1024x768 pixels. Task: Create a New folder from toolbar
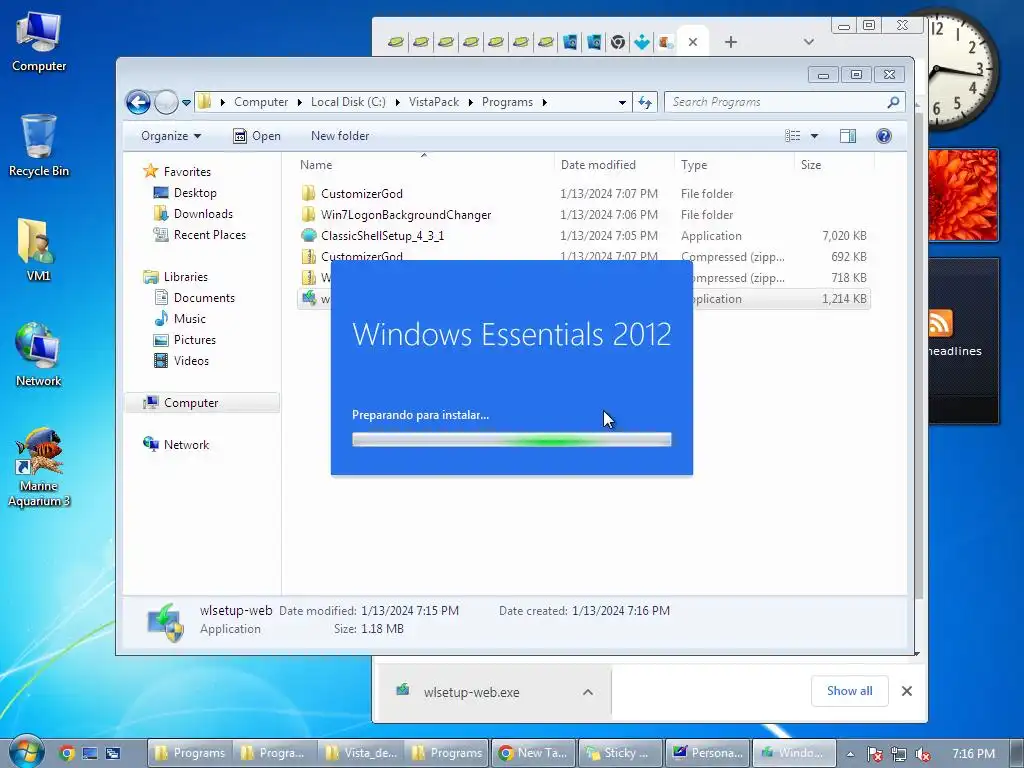[x=340, y=136]
